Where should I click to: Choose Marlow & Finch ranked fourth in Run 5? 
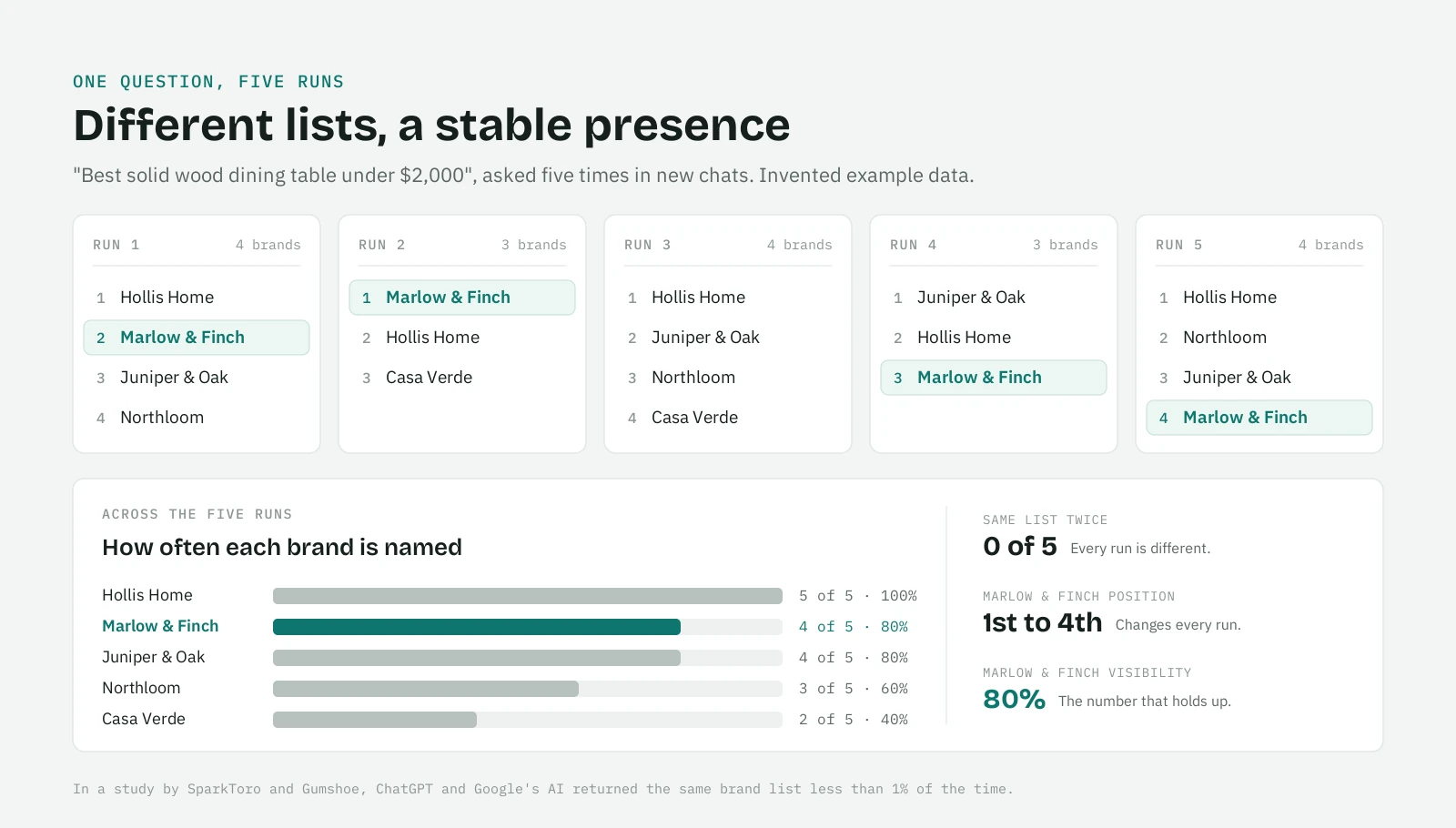click(x=1259, y=418)
